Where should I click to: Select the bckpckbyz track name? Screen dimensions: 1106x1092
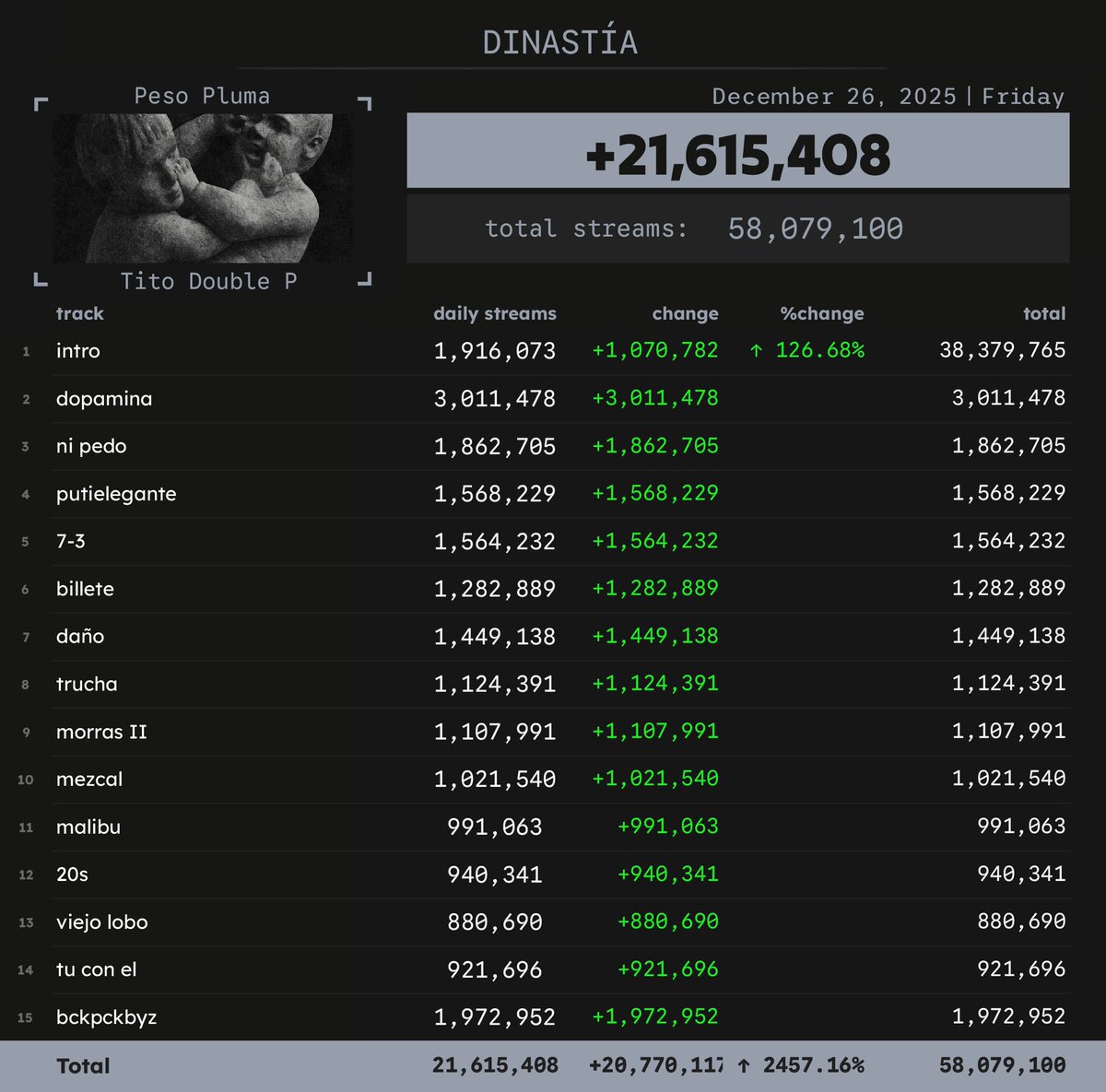(x=106, y=1017)
